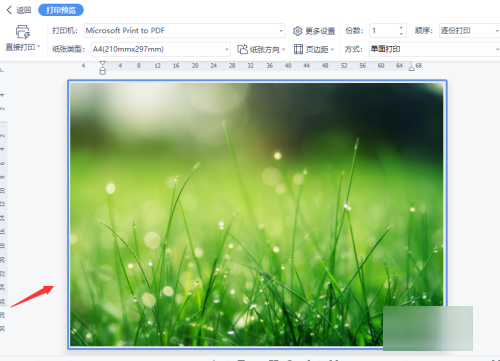Select the grass image preview page
The width and height of the screenshot is (500, 361).
click(x=257, y=214)
